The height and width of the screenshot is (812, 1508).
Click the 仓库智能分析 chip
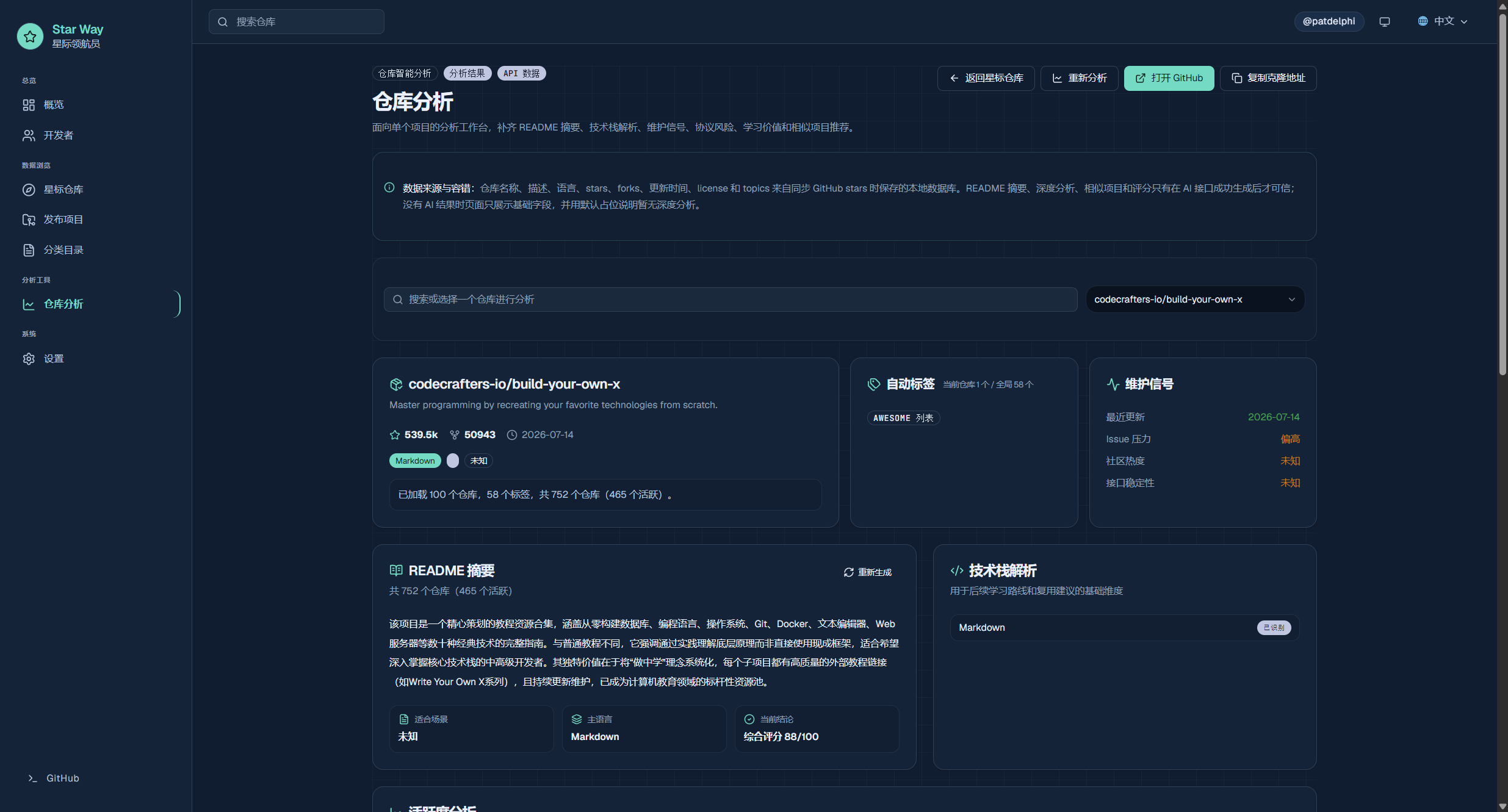pyautogui.click(x=405, y=73)
